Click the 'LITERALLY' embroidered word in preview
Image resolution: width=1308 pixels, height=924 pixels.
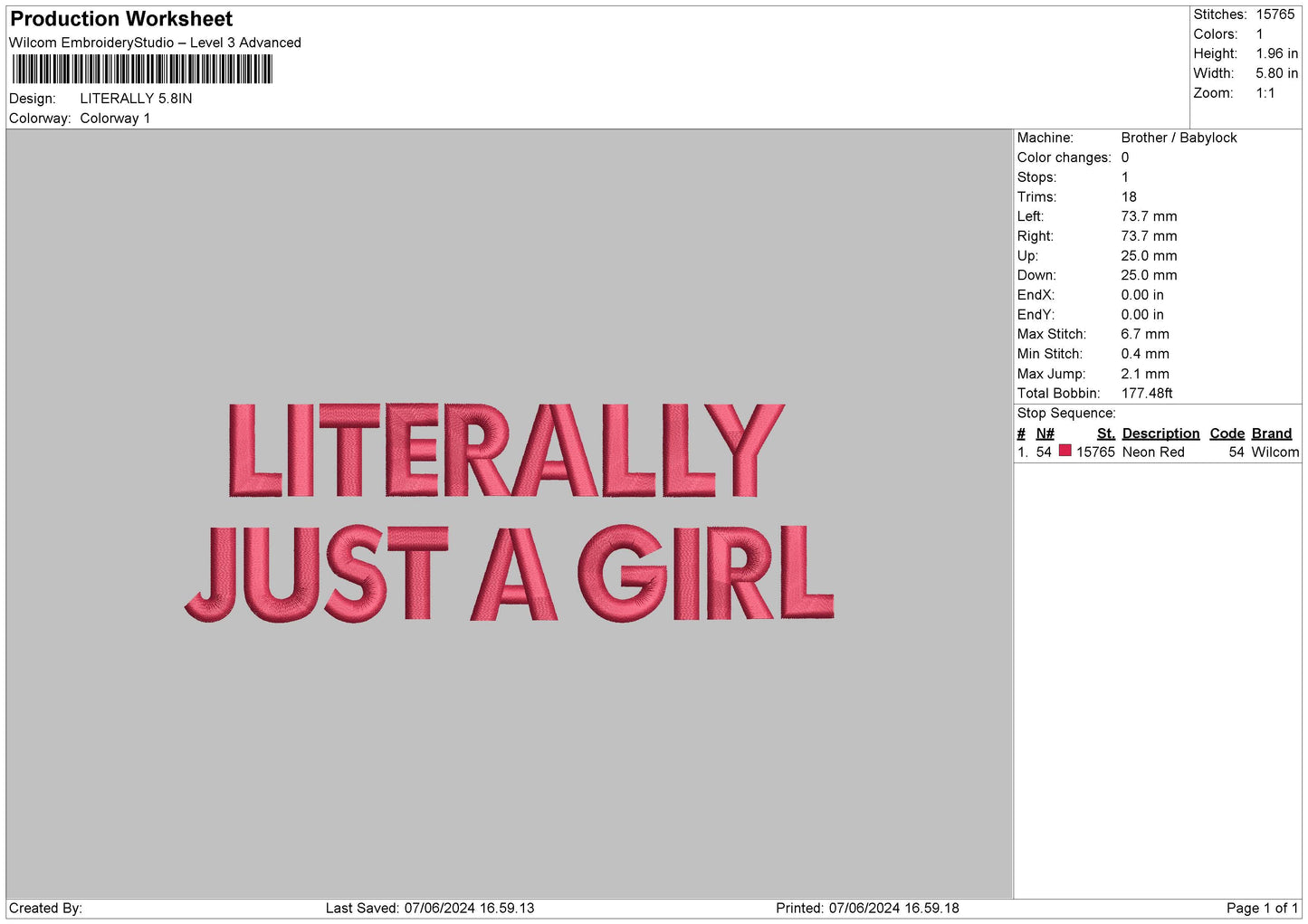click(x=506, y=451)
